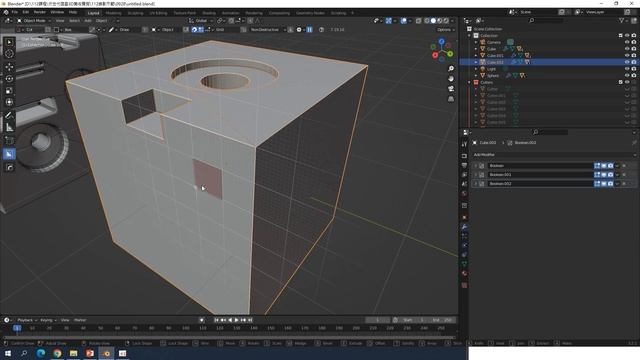Open Google Chrome from the taskbar

tap(57, 353)
